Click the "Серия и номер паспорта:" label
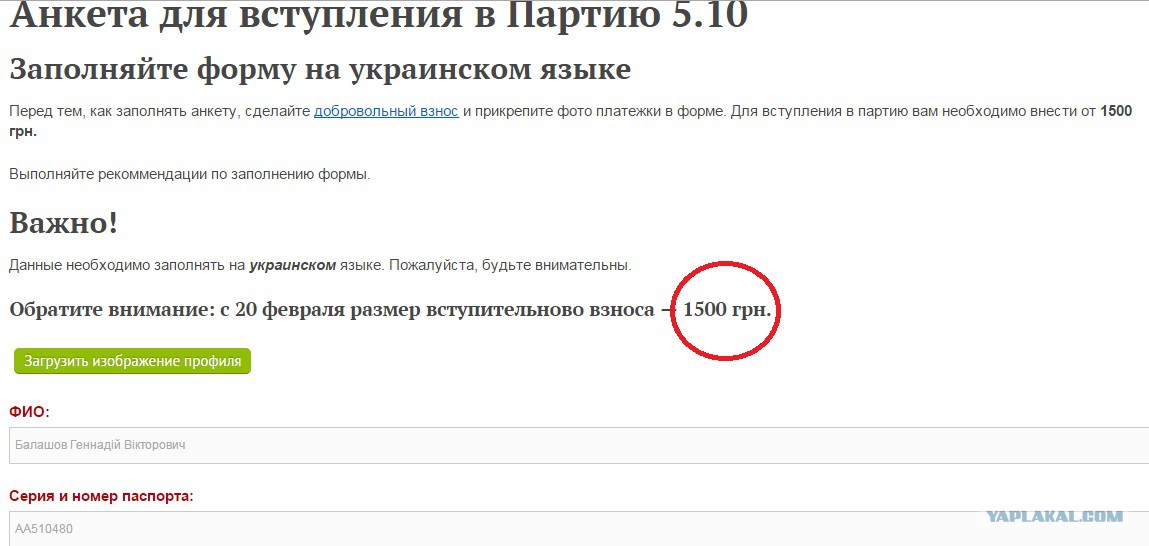Image resolution: width=1149 pixels, height=546 pixels. click(101, 496)
